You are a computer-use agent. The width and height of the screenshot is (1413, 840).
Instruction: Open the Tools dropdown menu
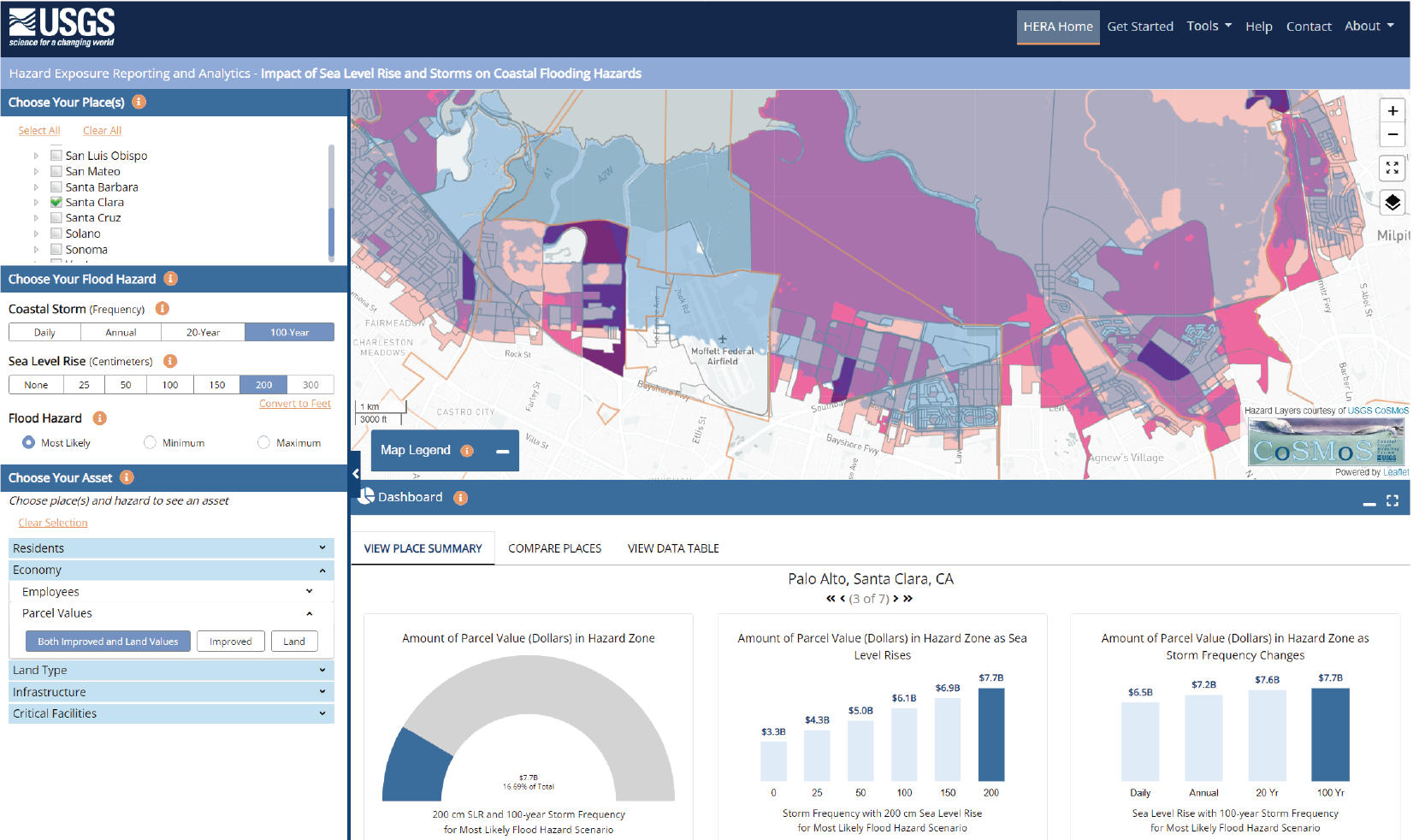tap(1209, 27)
